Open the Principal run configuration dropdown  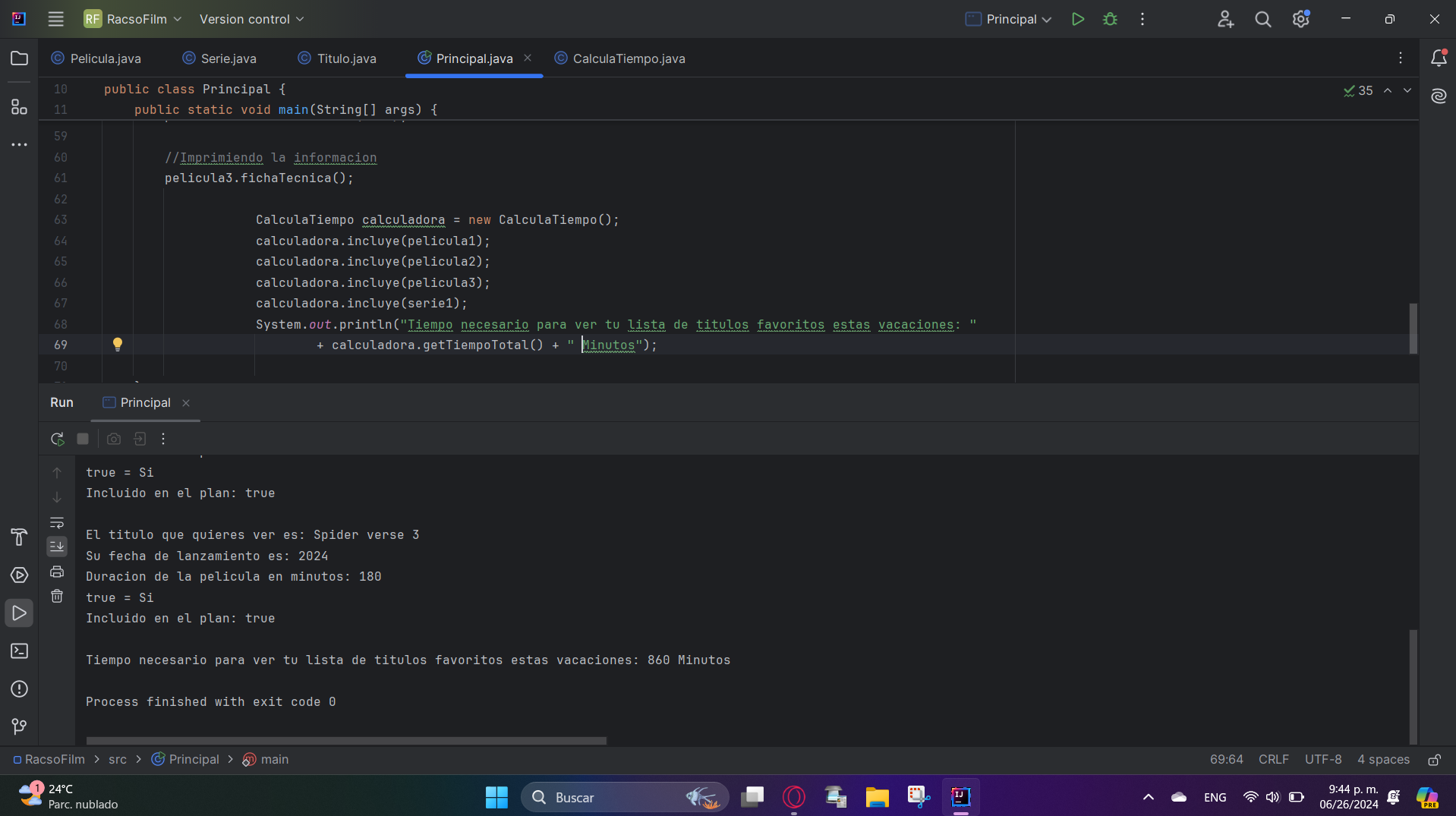(x=1008, y=19)
